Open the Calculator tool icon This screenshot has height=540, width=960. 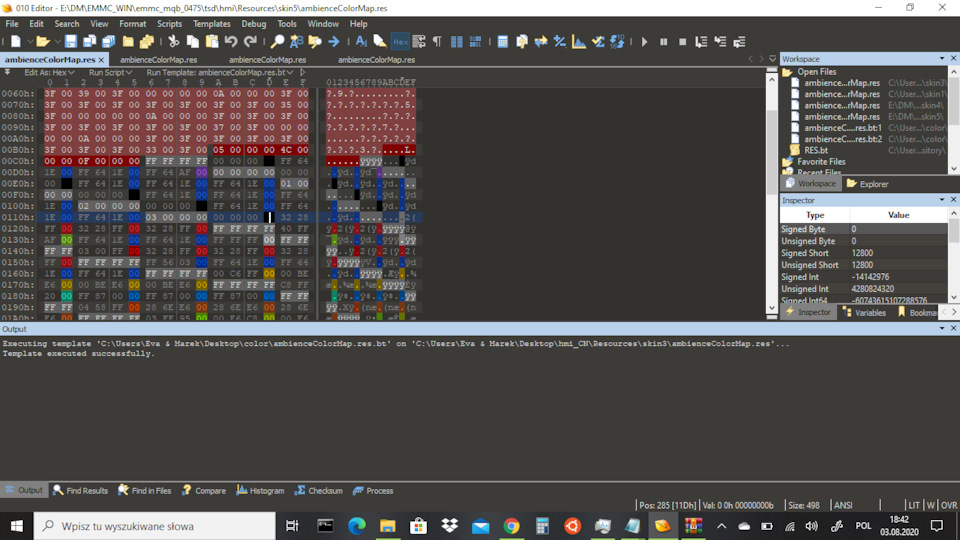click(503, 42)
